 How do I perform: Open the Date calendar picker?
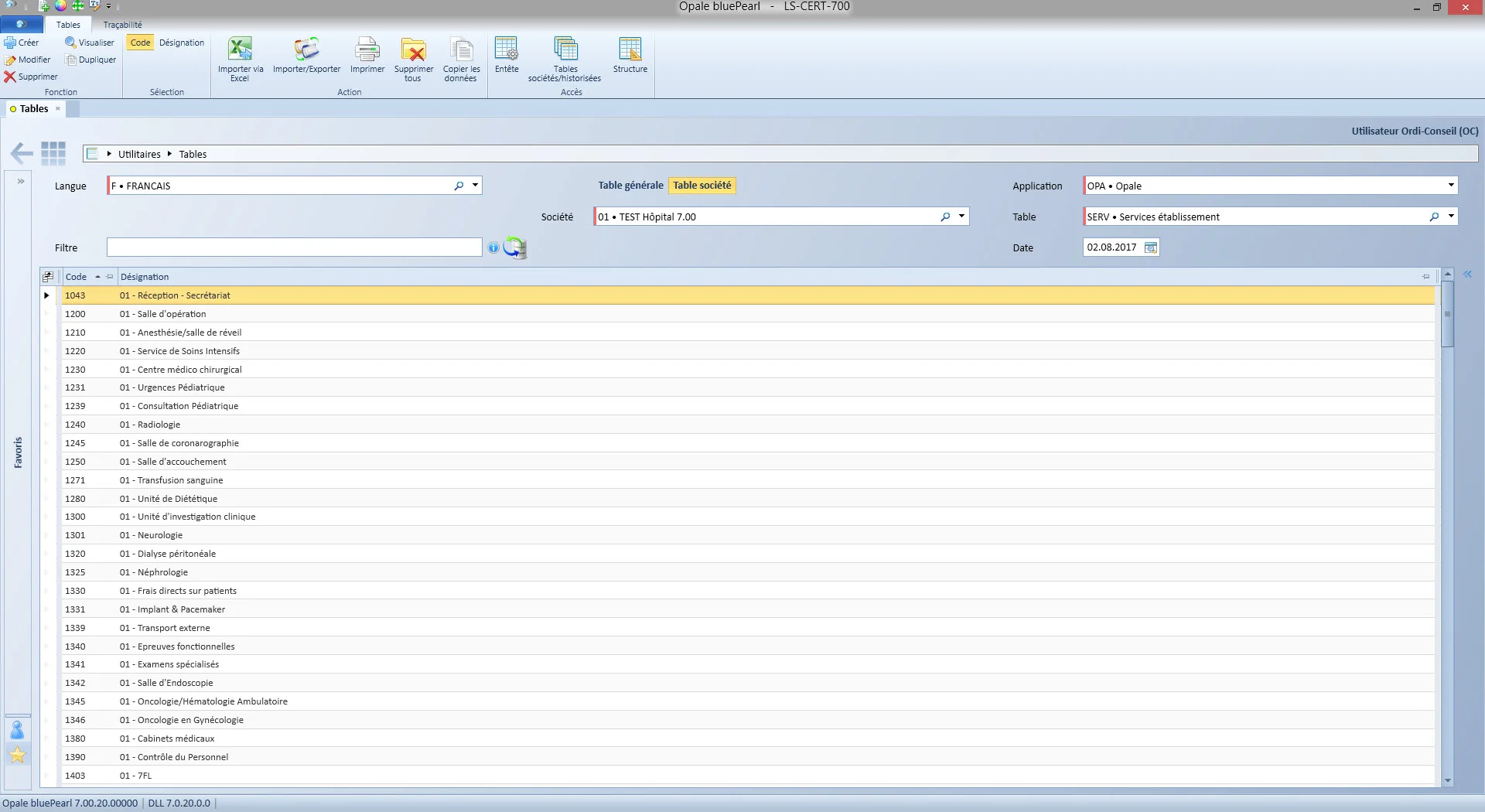coord(1151,247)
